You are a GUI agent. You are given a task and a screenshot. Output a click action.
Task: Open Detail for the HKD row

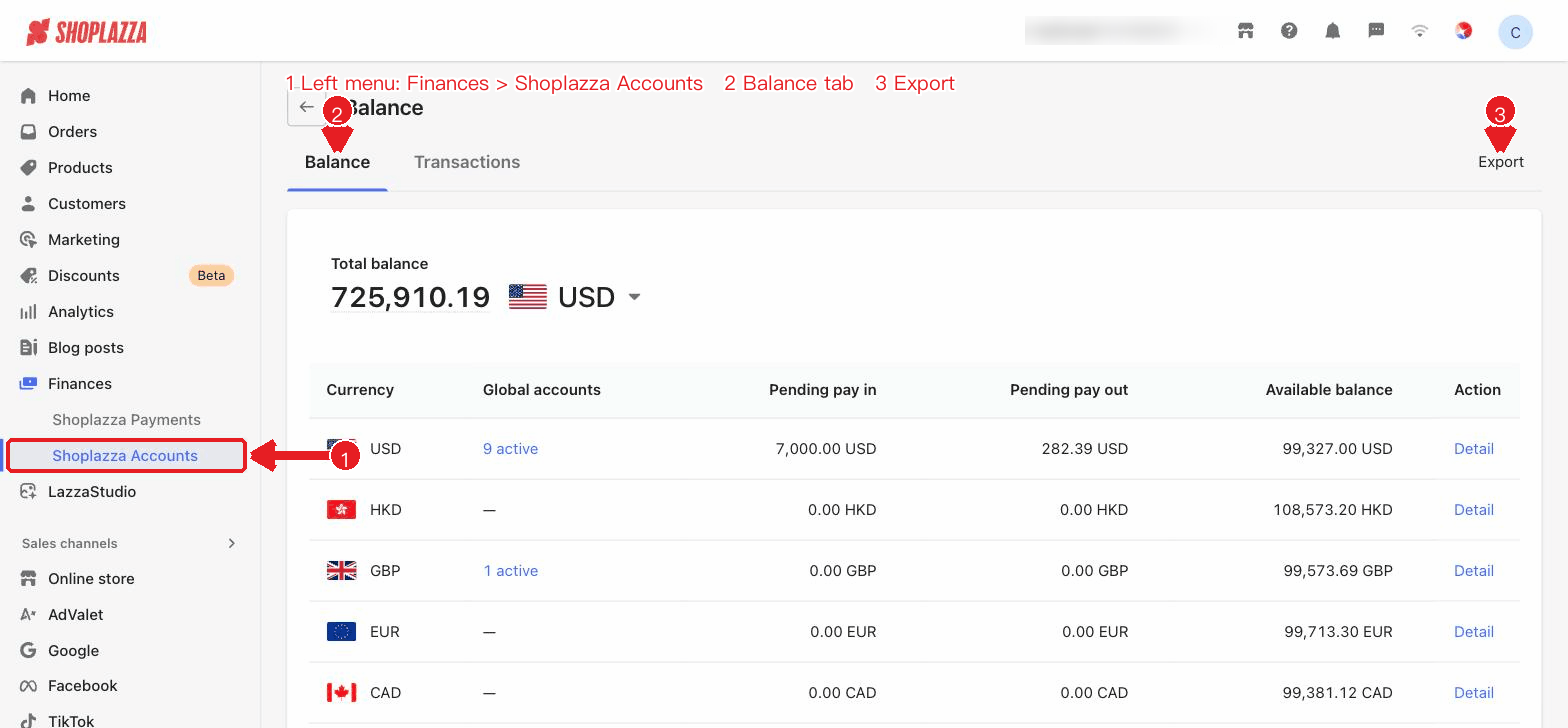[1474, 510]
